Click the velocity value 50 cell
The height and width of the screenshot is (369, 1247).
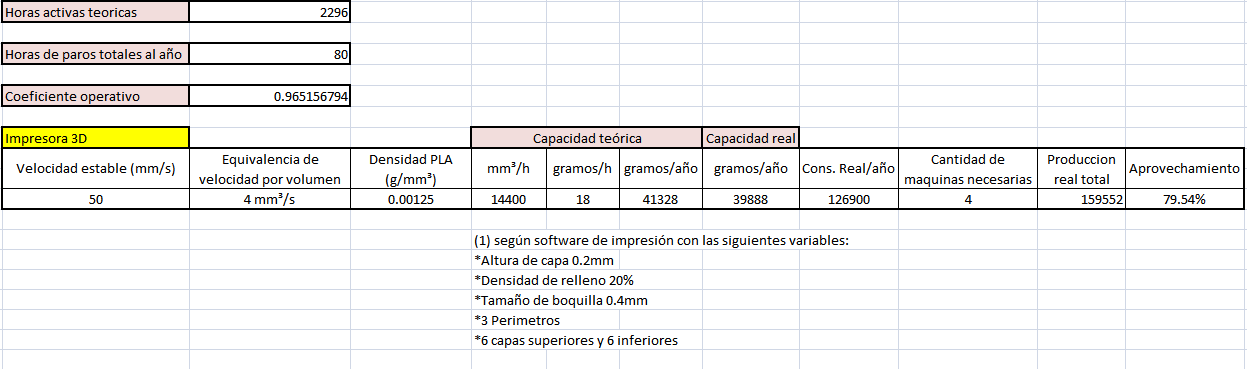[x=95, y=199]
